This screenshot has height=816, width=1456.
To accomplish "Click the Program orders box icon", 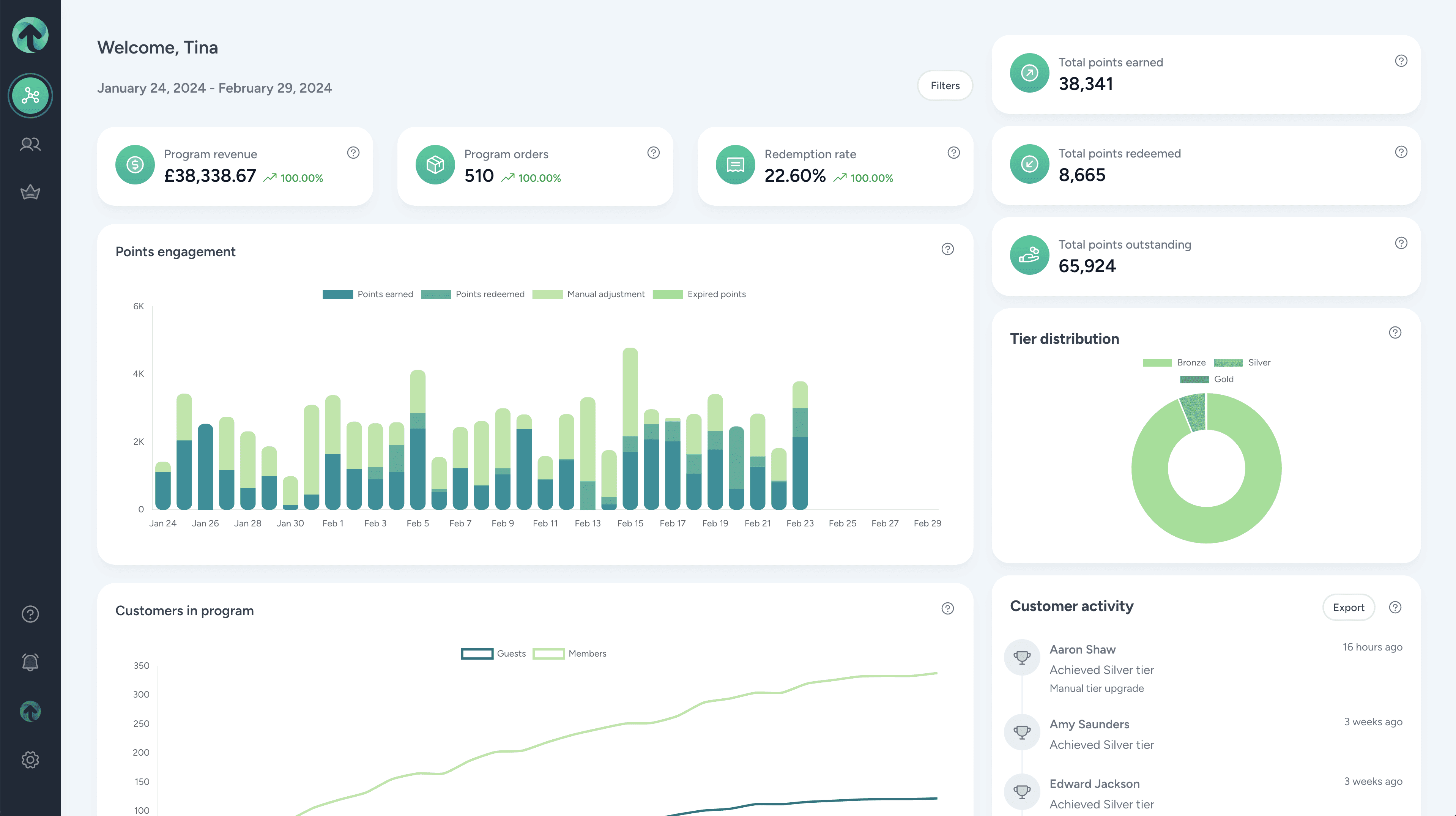I will 435,164.
